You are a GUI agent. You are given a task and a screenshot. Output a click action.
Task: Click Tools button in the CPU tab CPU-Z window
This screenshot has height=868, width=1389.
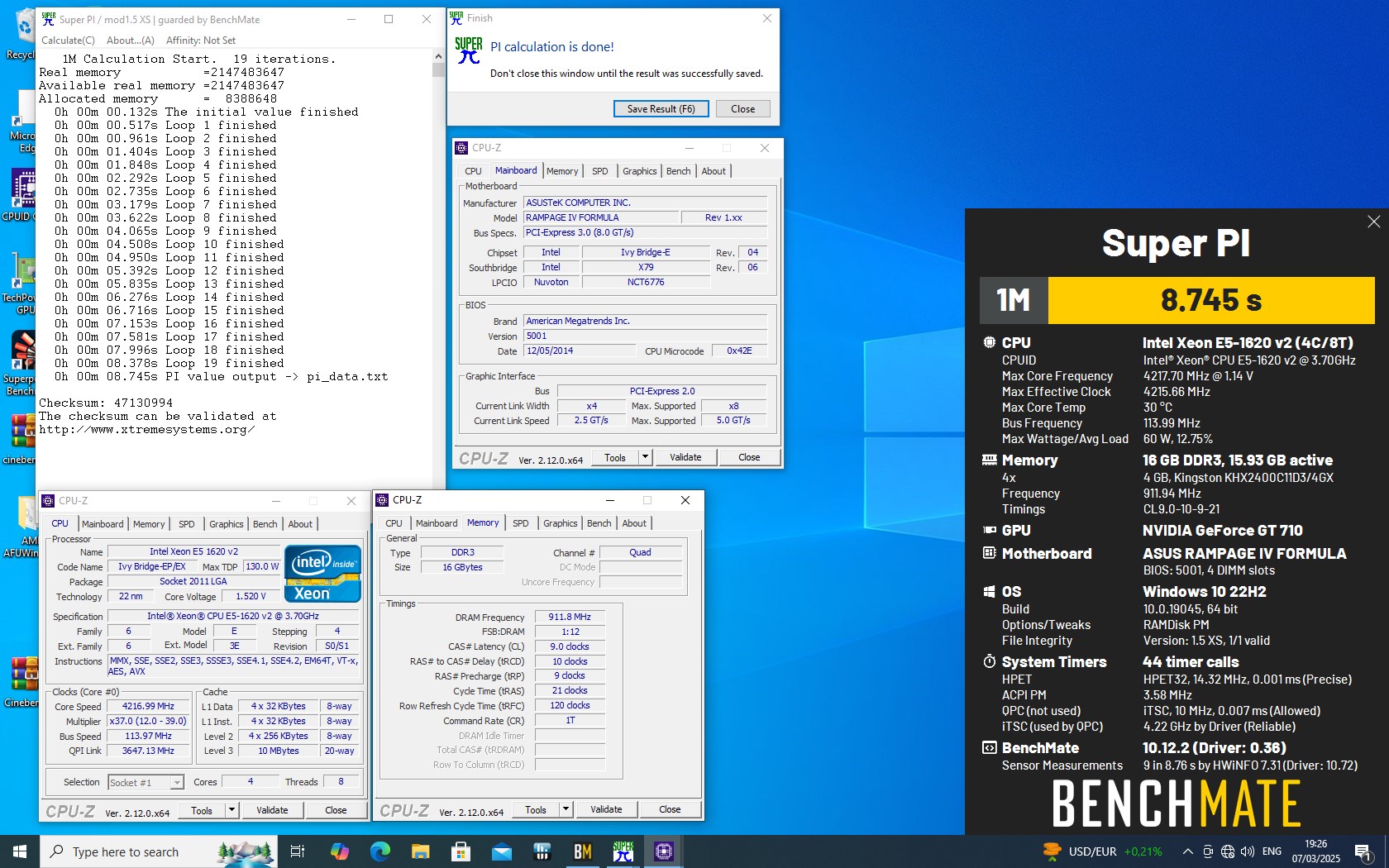(x=202, y=810)
